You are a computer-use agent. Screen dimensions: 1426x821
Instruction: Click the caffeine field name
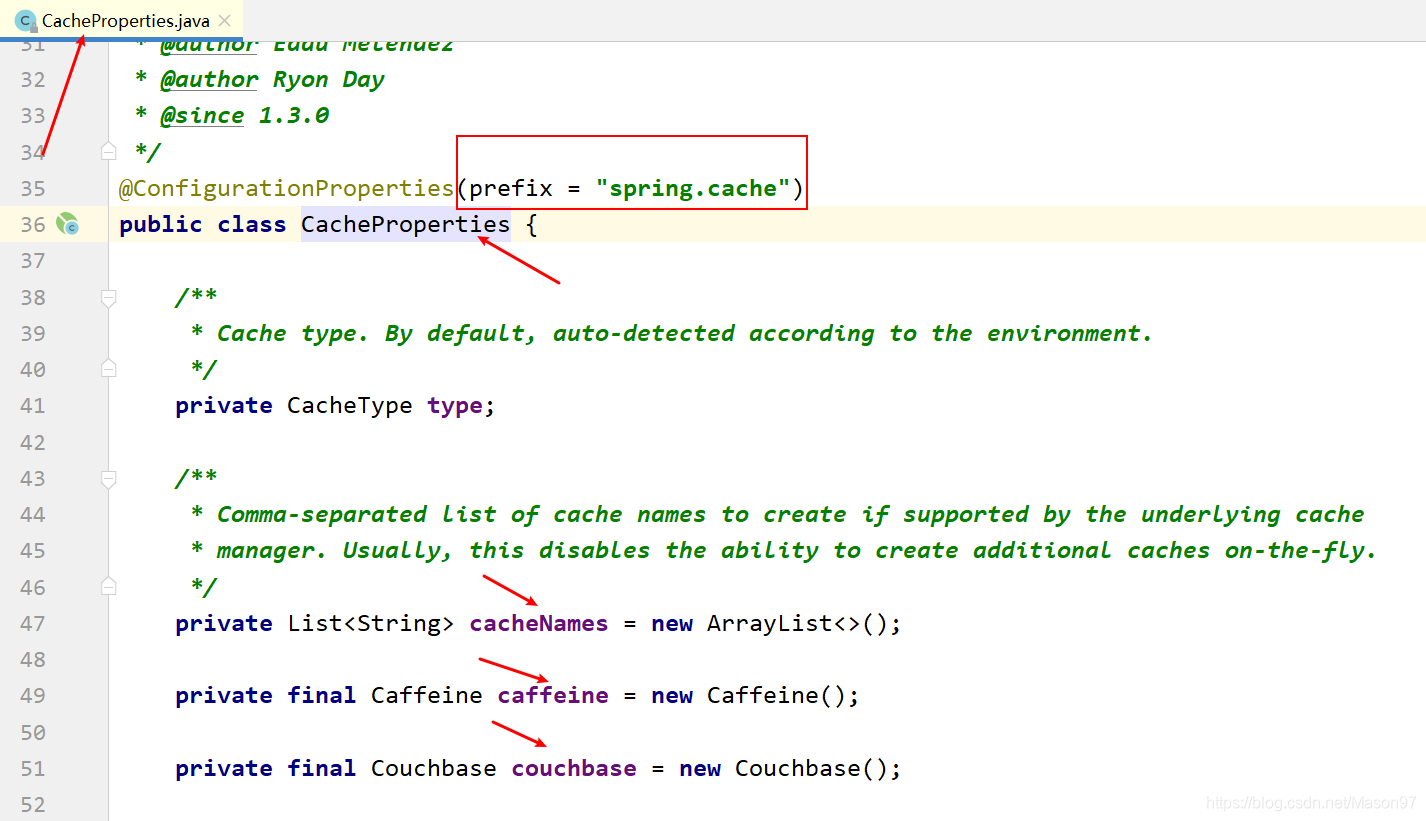[553, 695]
